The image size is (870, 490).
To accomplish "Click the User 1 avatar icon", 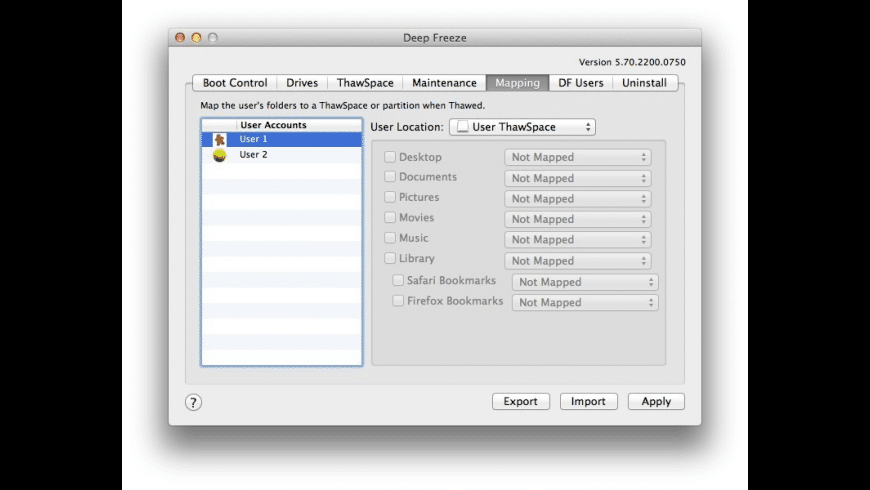I will 220,139.
